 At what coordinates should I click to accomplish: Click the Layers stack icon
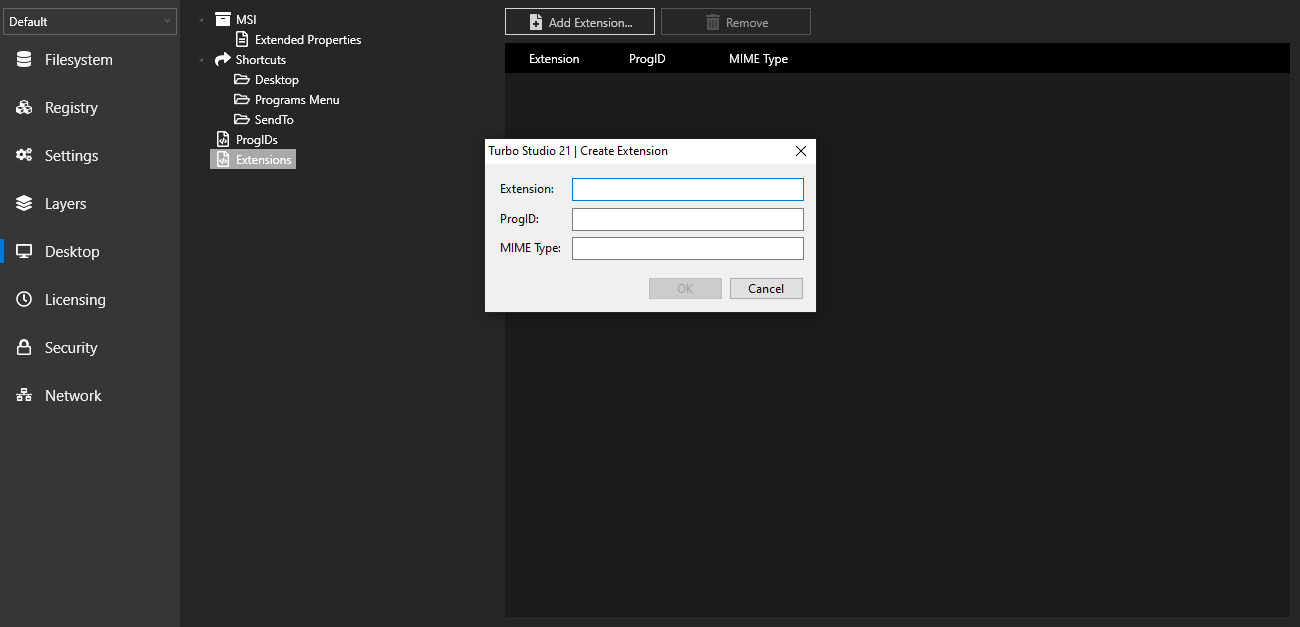(x=24, y=204)
